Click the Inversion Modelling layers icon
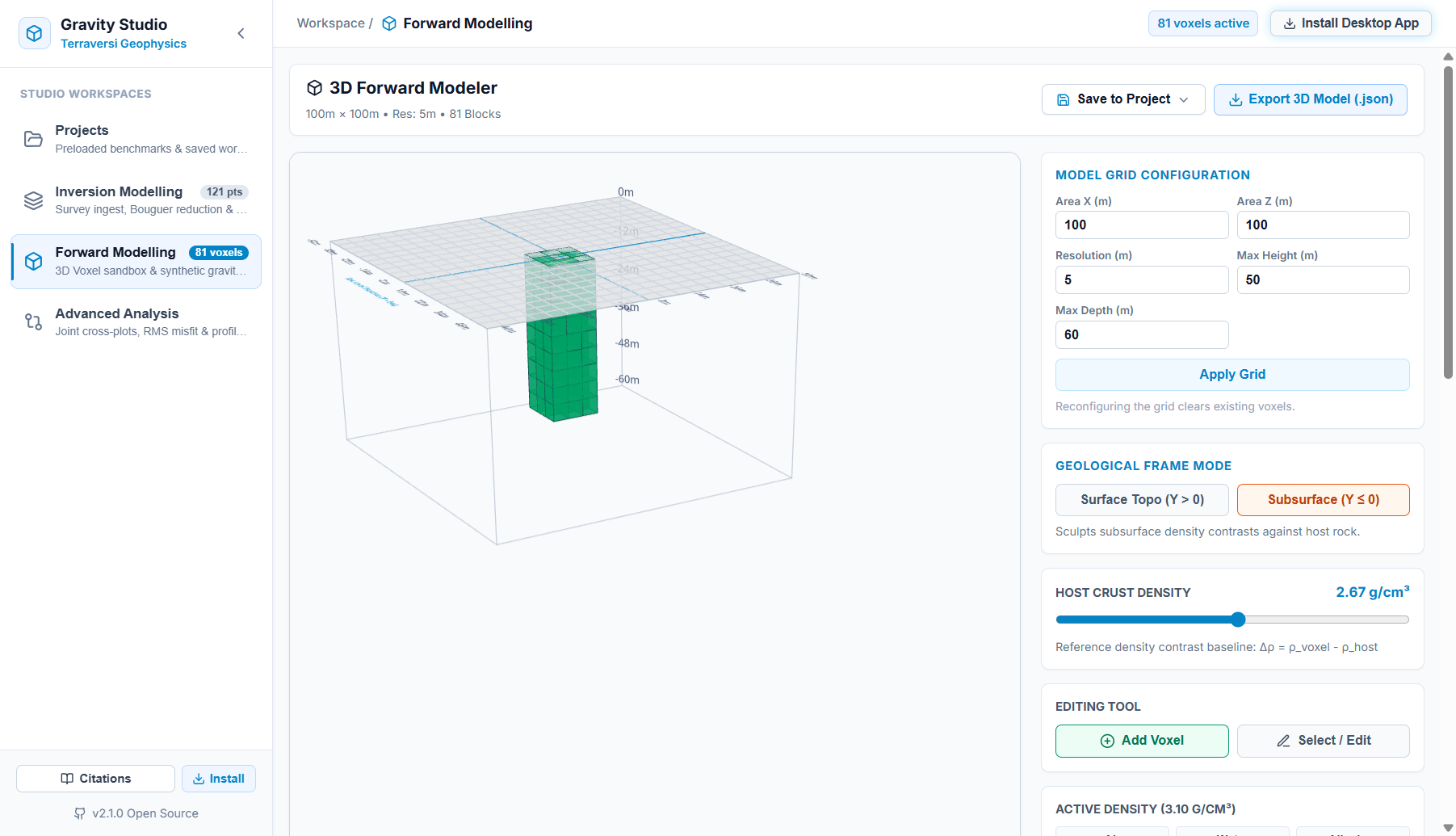This screenshot has height=836, width=1456. 33,200
